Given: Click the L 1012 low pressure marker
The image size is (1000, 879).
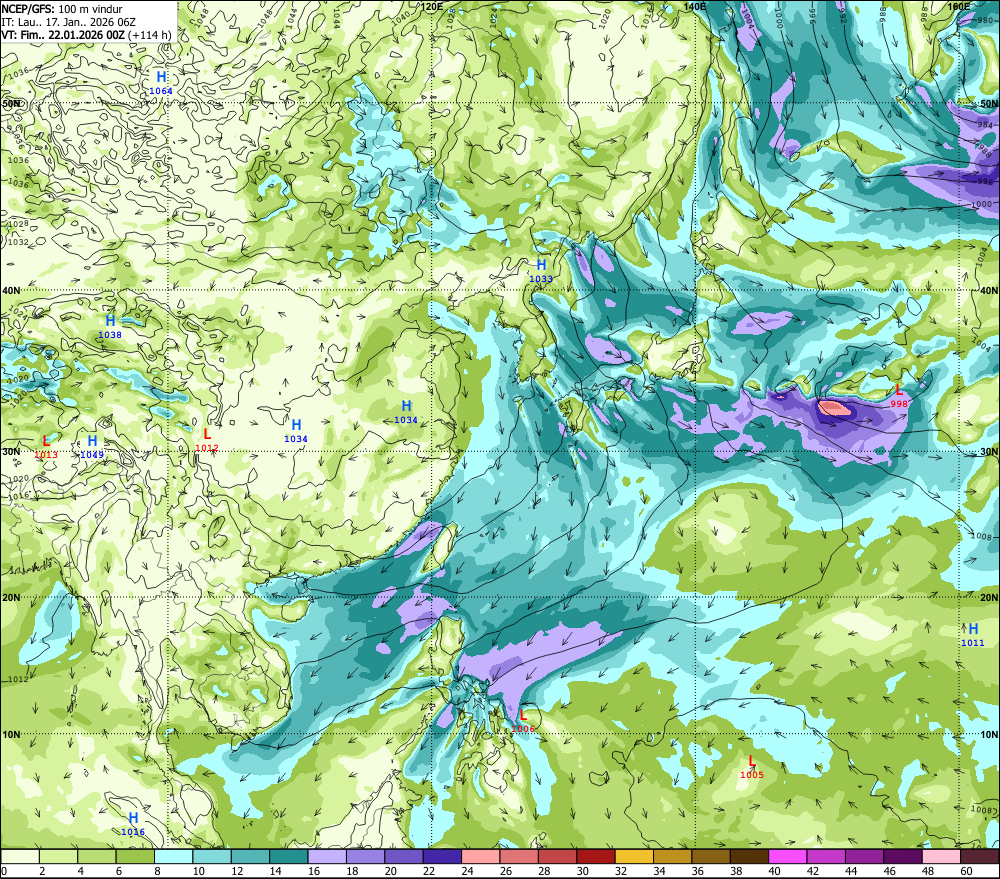Looking at the screenshot, I should tap(207, 440).
